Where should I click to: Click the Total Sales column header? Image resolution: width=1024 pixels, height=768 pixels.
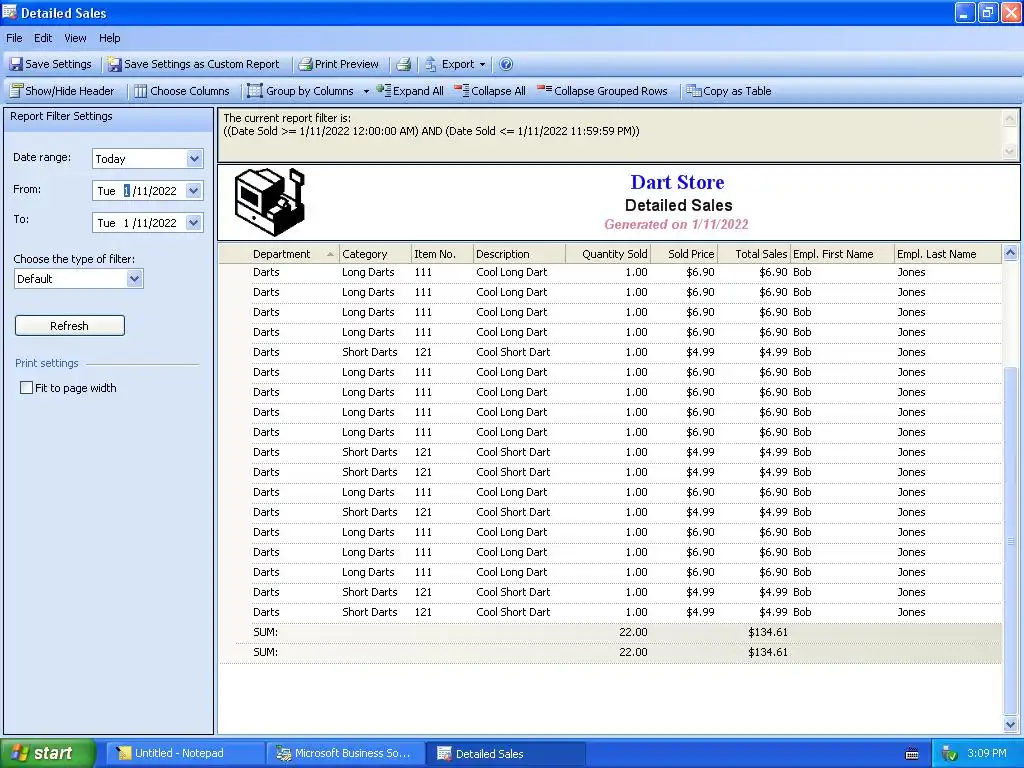click(754, 254)
